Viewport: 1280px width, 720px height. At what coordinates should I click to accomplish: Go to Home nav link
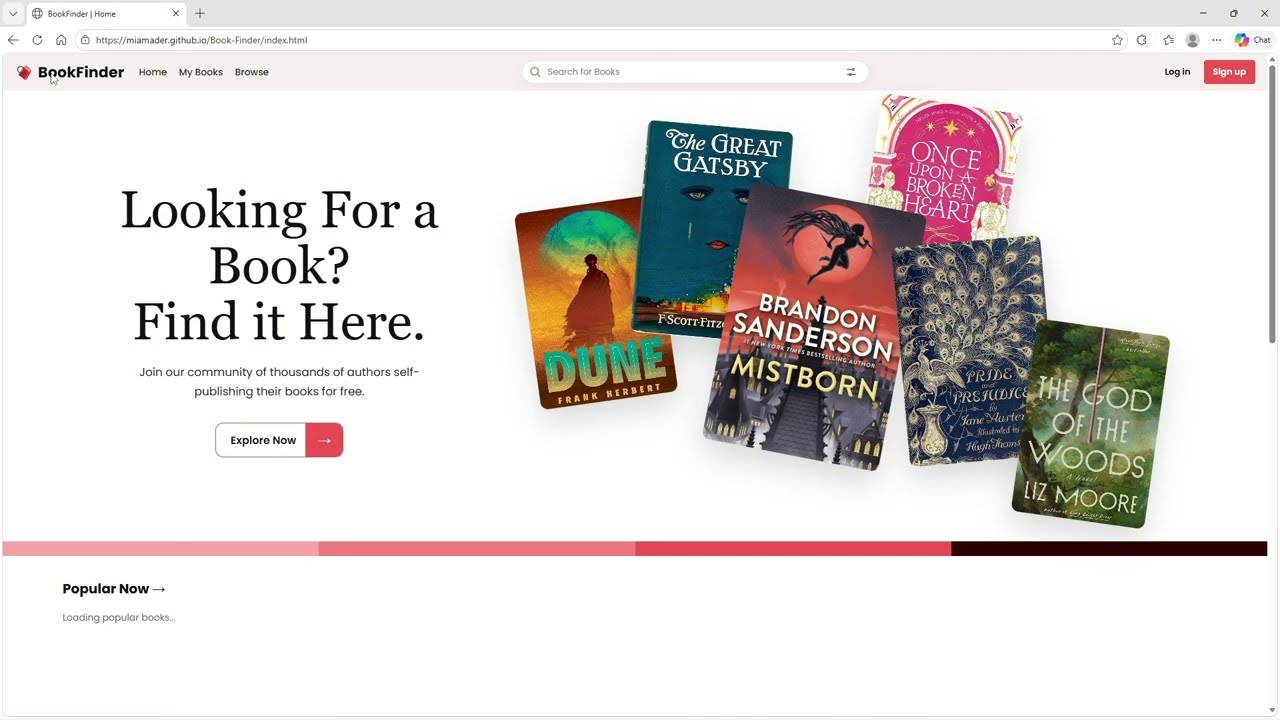pyautogui.click(x=153, y=72)
